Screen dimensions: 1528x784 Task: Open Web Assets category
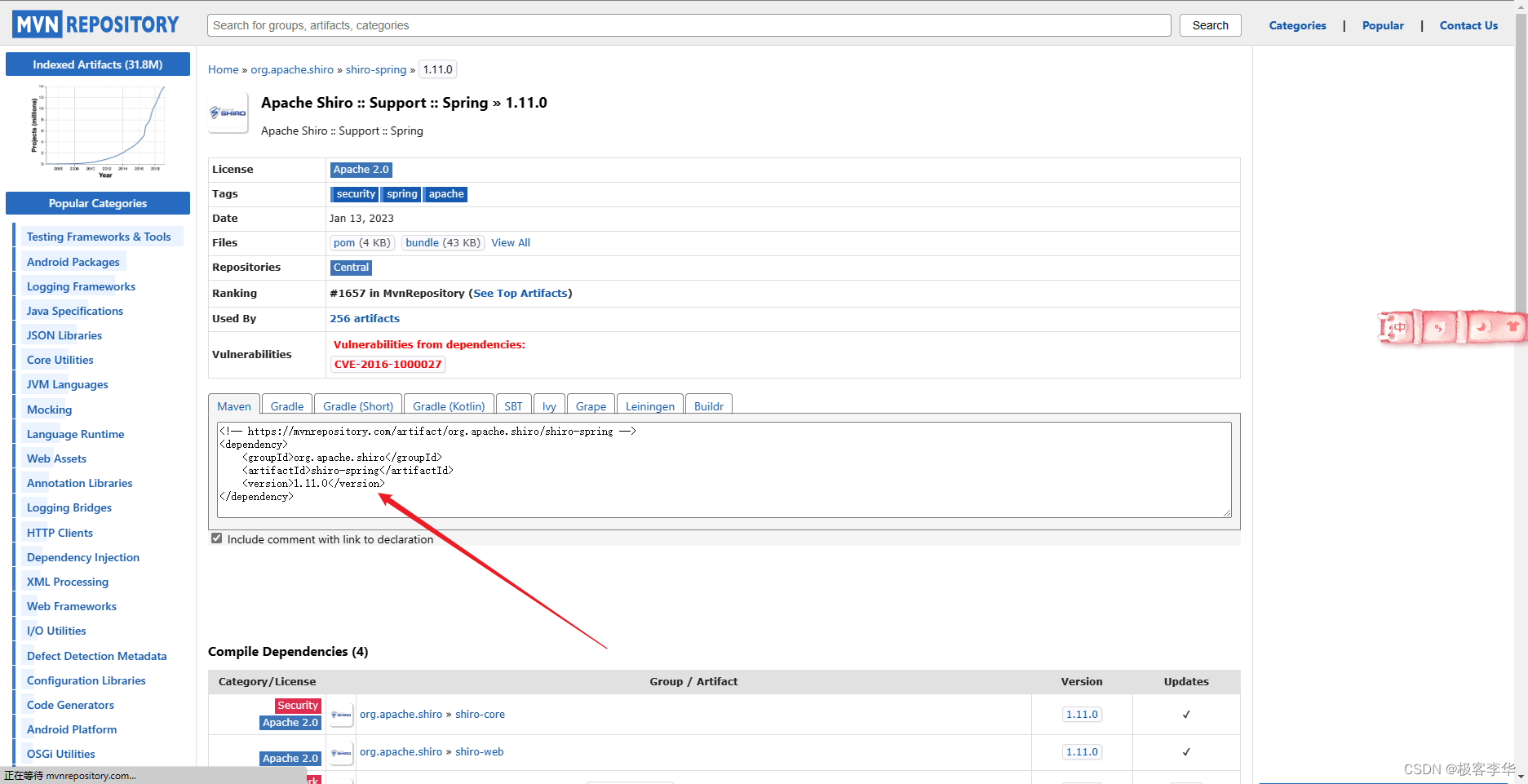coord(56,458)
